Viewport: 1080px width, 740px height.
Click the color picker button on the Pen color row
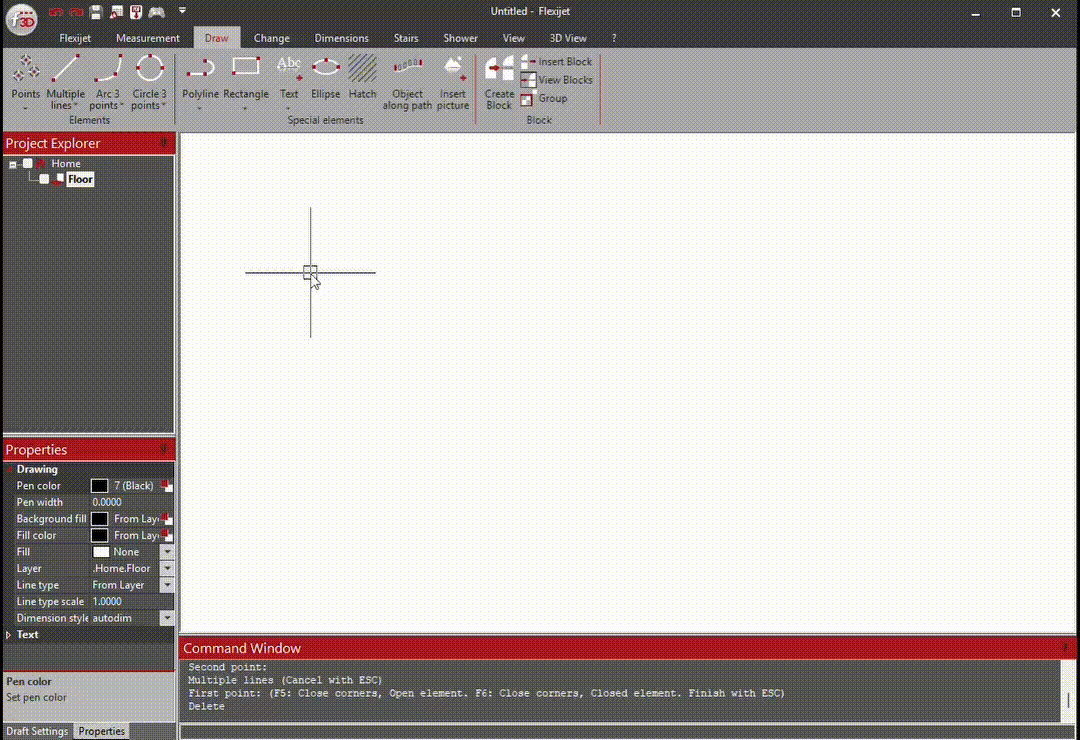tap(166, 486)
